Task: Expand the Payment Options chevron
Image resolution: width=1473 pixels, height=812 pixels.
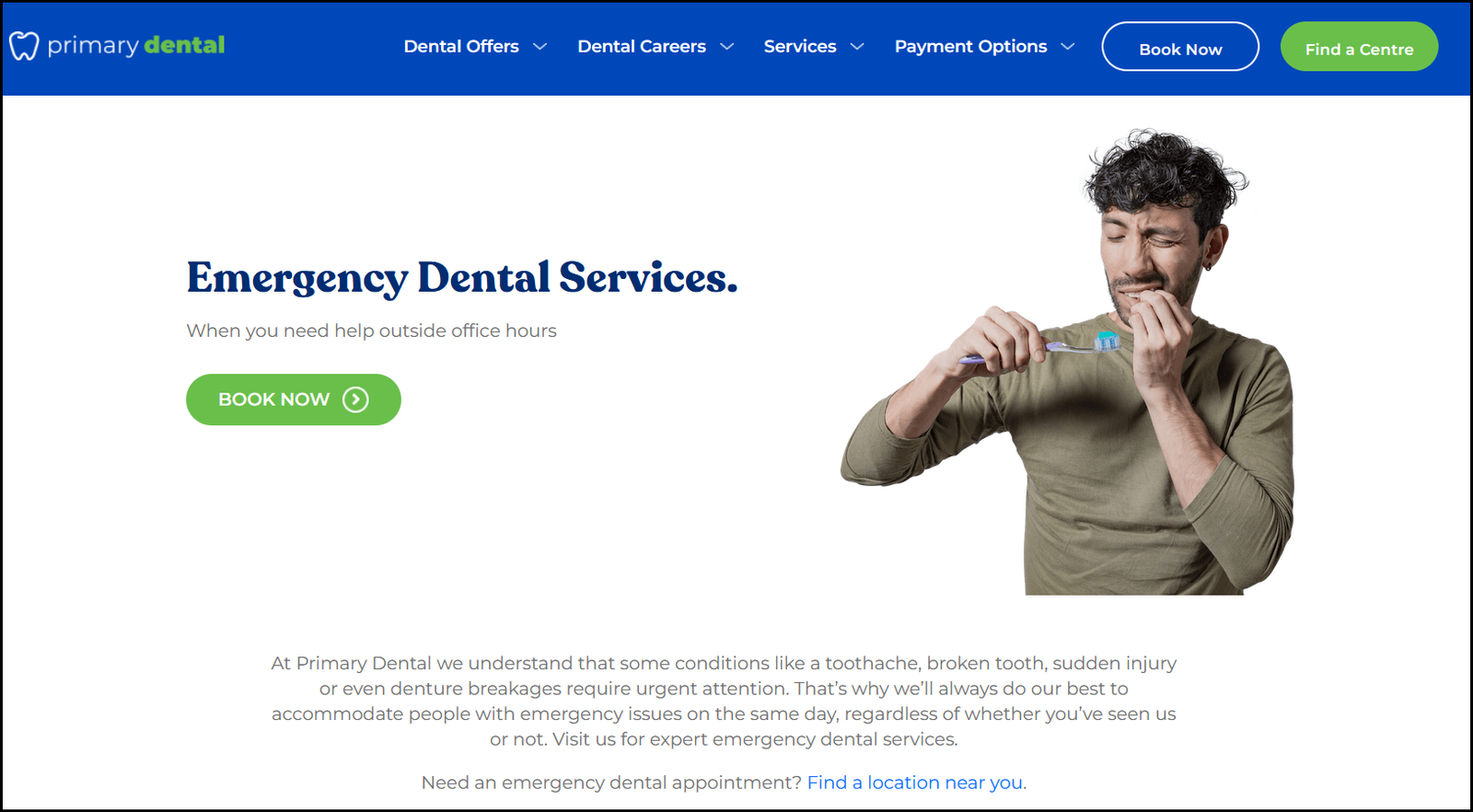Action: 1068,47
